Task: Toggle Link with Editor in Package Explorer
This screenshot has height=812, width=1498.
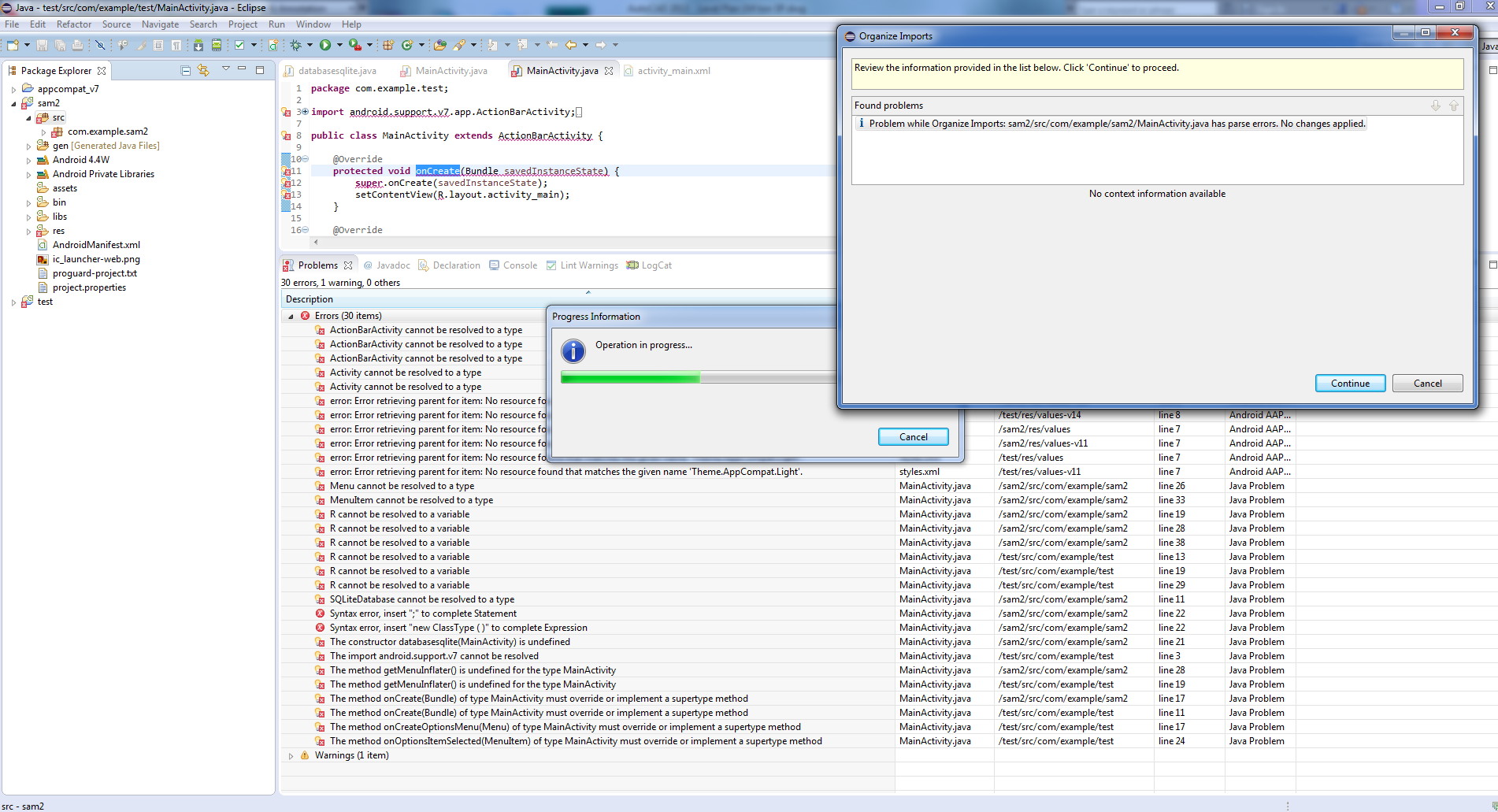Action: [x=204, y=70]
